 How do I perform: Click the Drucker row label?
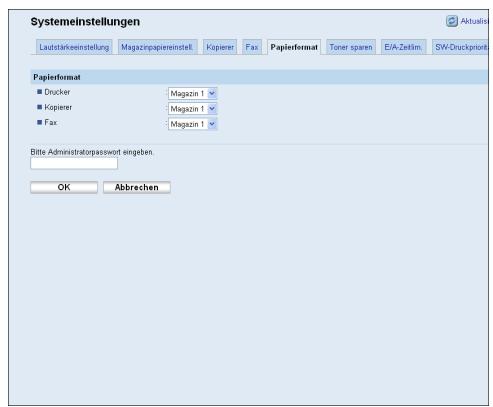[57, 92]
